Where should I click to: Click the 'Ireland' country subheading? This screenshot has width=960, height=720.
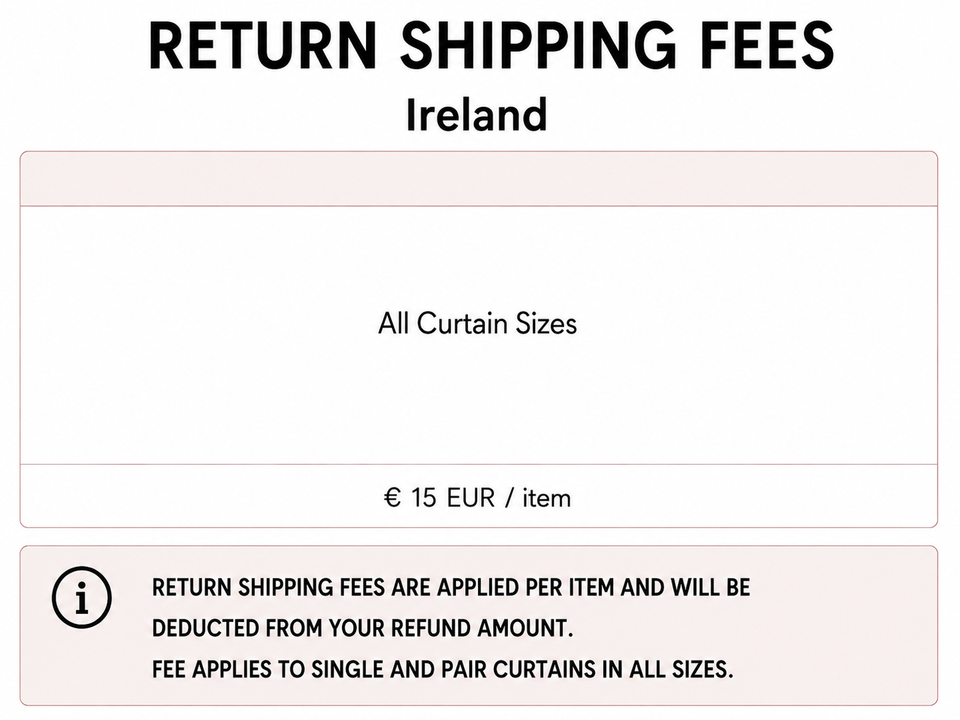[476, 114]
